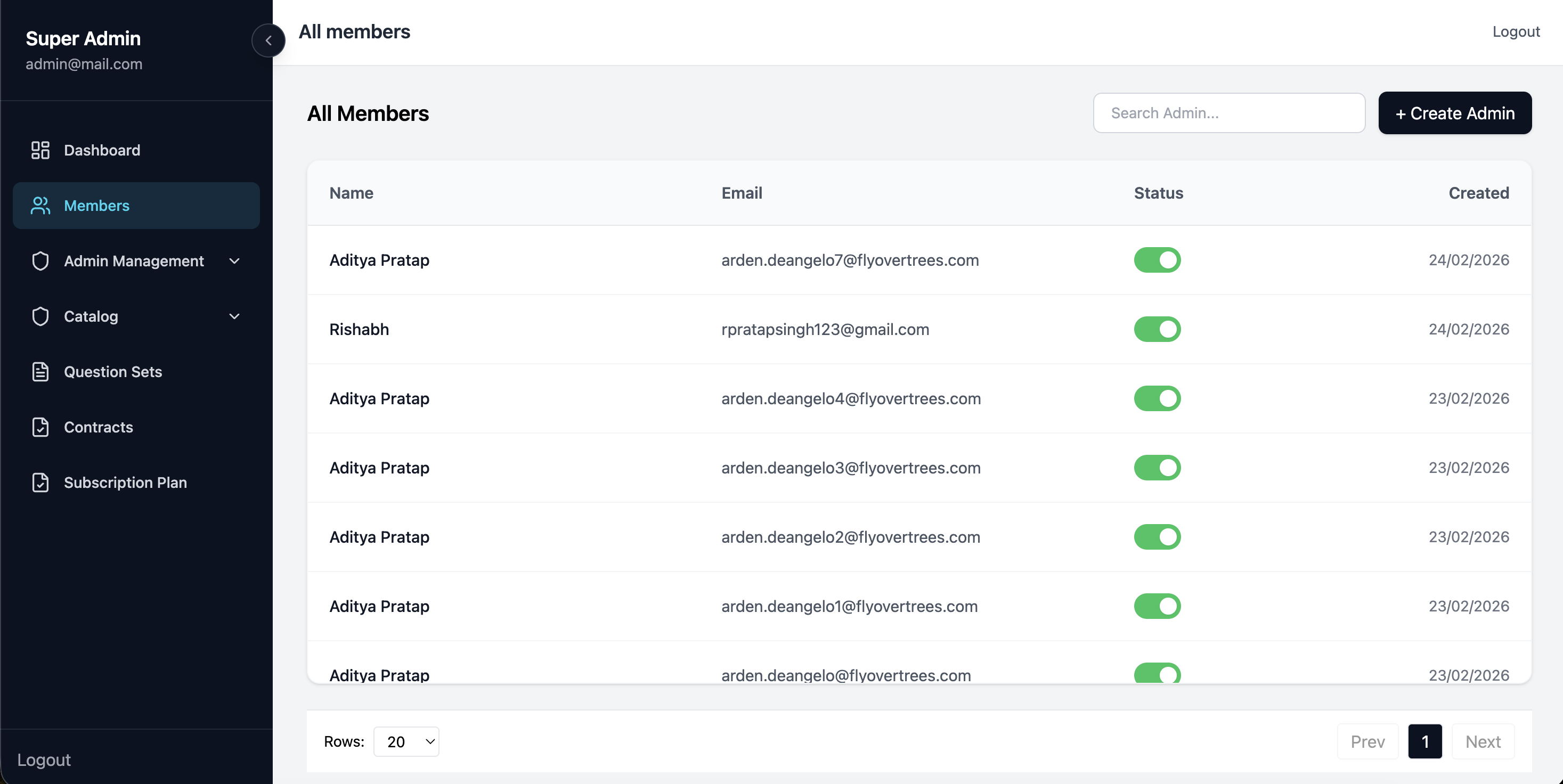Toggle status for Rishabh's account
Image resolution: width=1563 pixels, height=784 pixels.
coord(1157,329)
